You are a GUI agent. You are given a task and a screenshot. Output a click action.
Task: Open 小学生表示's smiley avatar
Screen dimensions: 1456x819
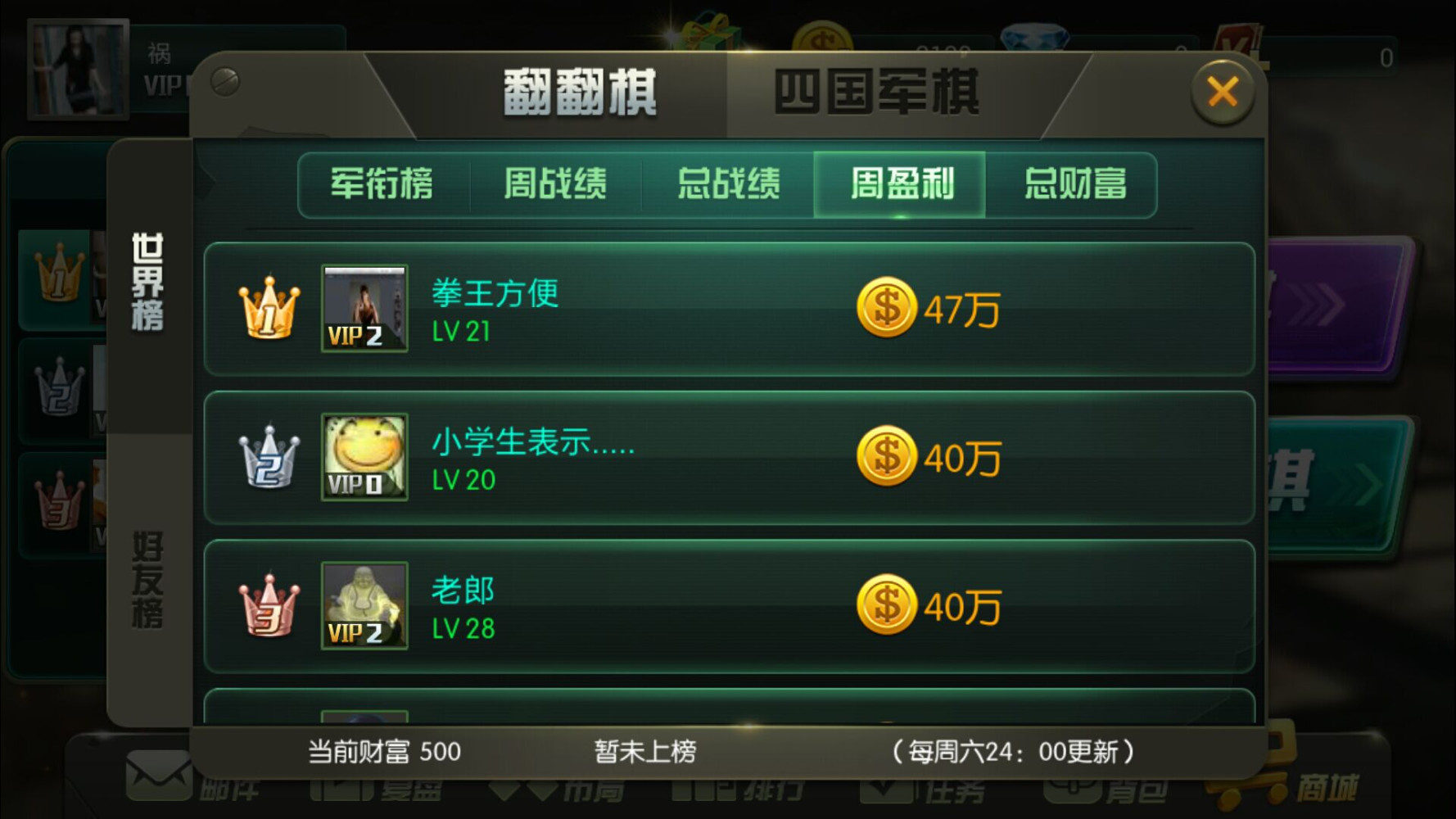click(x=364, y=457)
